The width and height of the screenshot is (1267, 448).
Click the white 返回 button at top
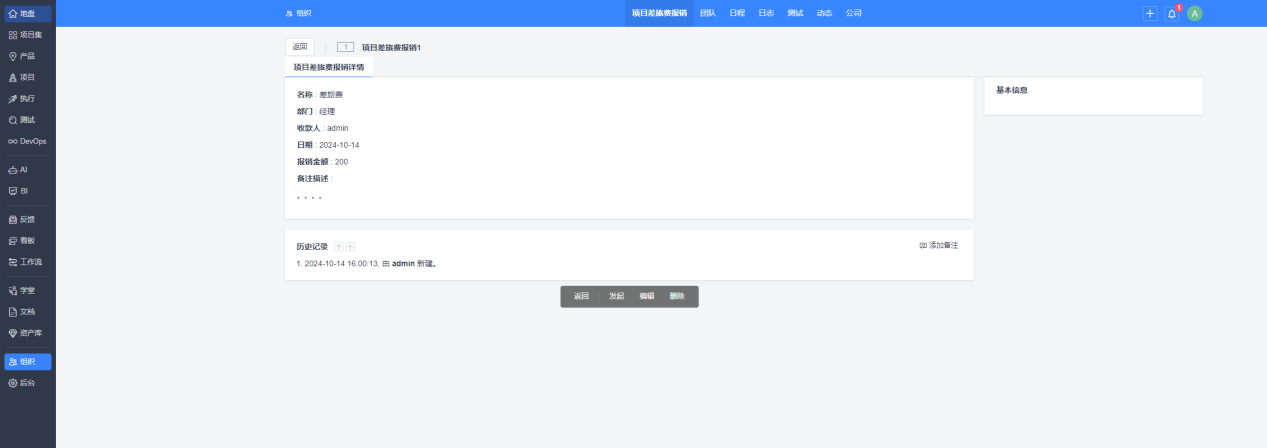coord(300,47)
